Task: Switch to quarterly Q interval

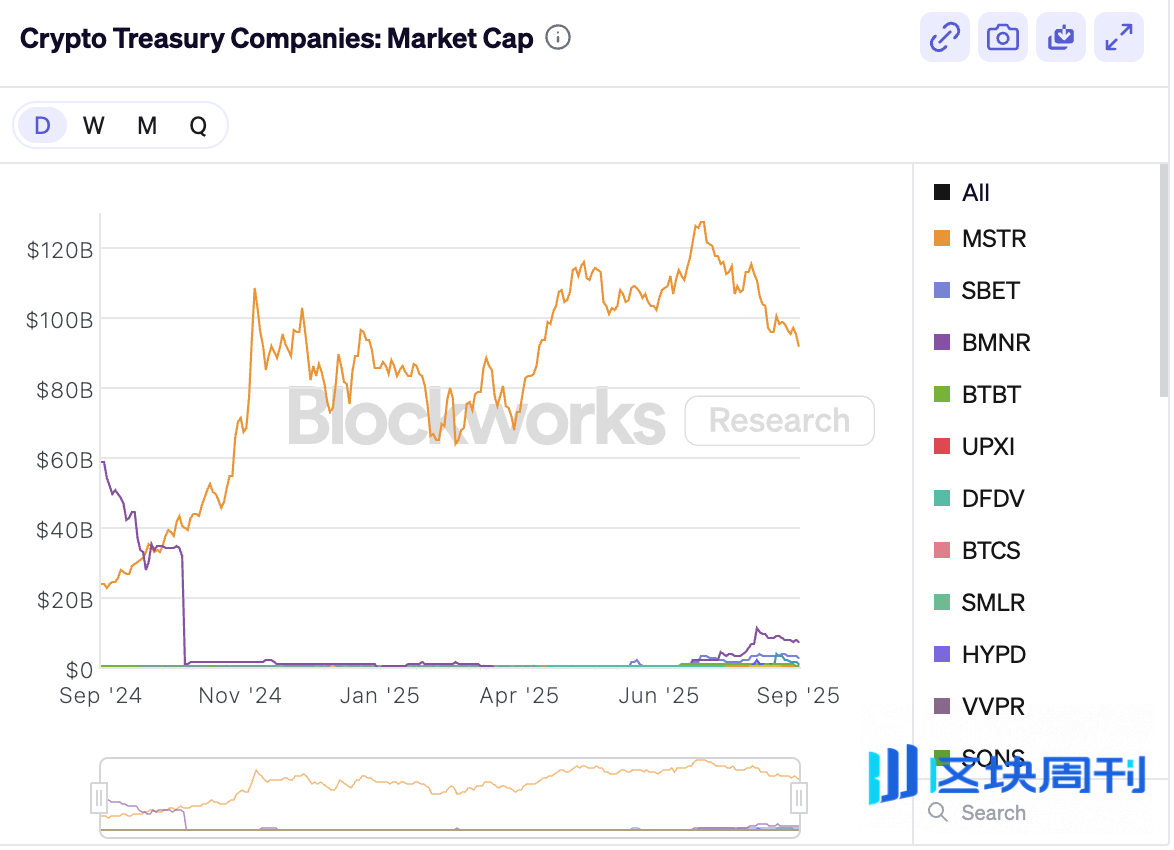Action: (198, 125)
